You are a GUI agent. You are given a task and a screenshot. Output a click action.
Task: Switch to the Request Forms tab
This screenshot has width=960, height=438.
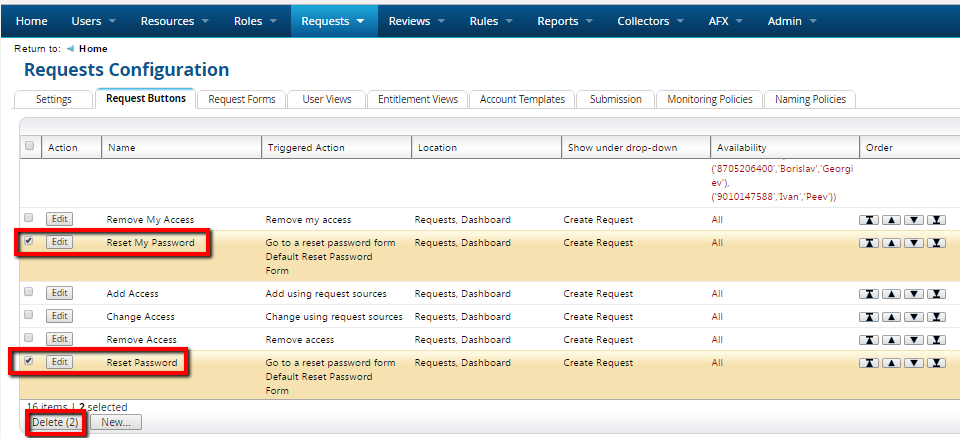point(242,99)
